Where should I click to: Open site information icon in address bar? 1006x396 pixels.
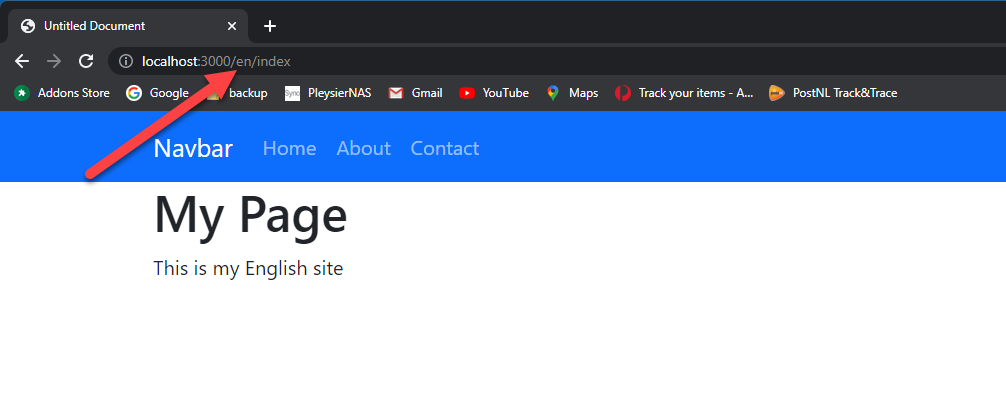pyautogui.click(x=126, y=62)
